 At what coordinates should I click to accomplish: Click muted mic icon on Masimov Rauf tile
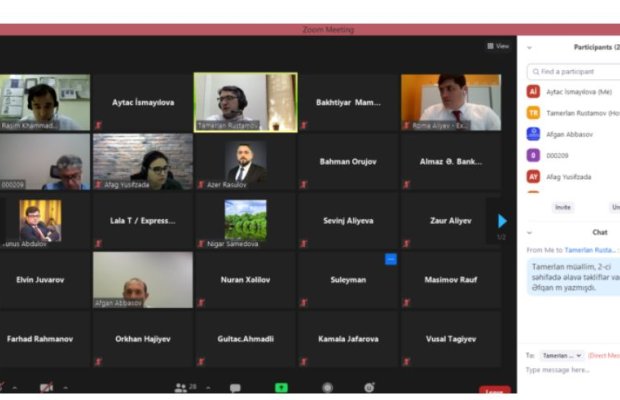[x=406, y=303]
